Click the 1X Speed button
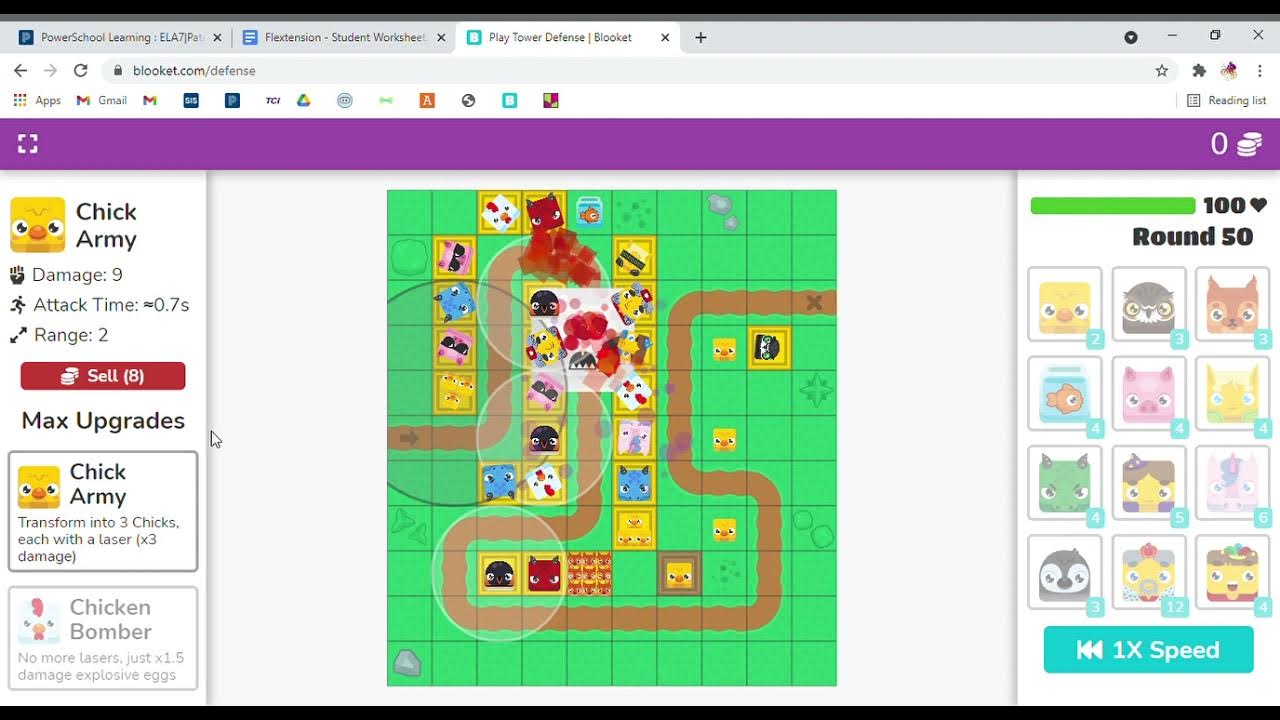The width and height of the screenshot is (1280, 720). (x=1148, y=650)
